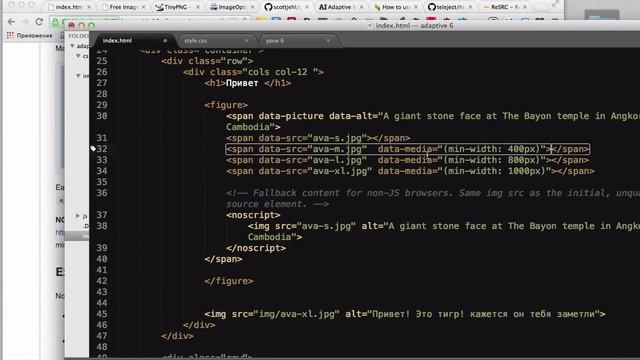The width and height of the screenshot is (640, 360).
Task: Close the 'How to us' Chrome tab
Action: pos(416,7)
